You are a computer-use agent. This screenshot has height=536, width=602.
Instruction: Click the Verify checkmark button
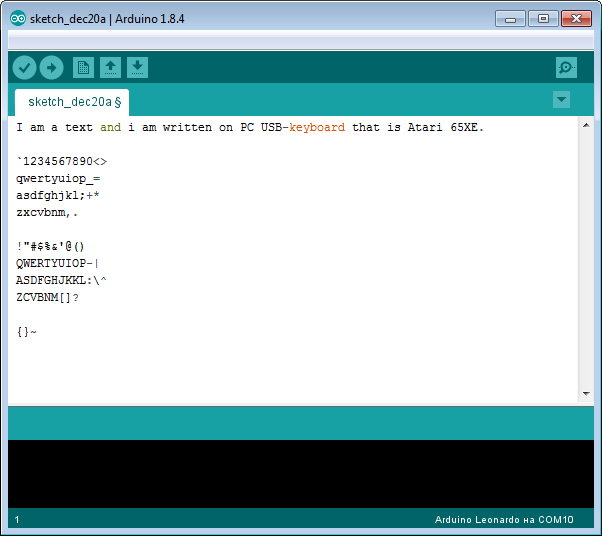25,67
